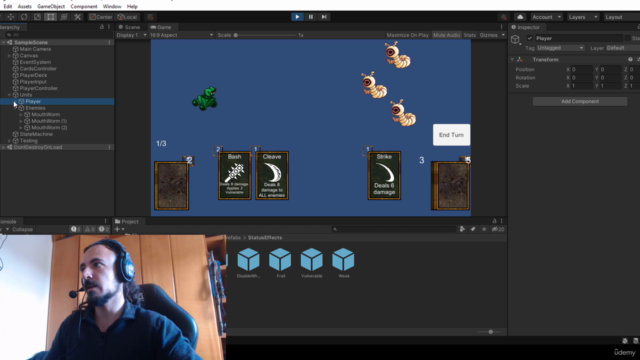Switch to the Scene tab

click(x=129, y=27)
